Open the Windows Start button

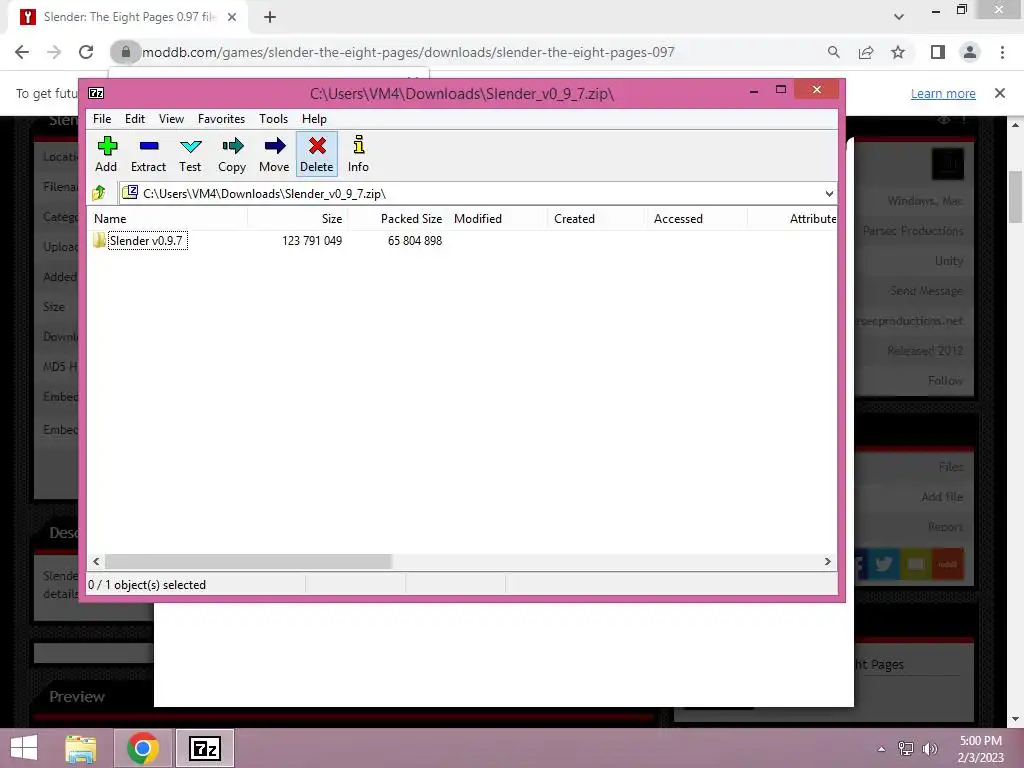click(24, 748)
